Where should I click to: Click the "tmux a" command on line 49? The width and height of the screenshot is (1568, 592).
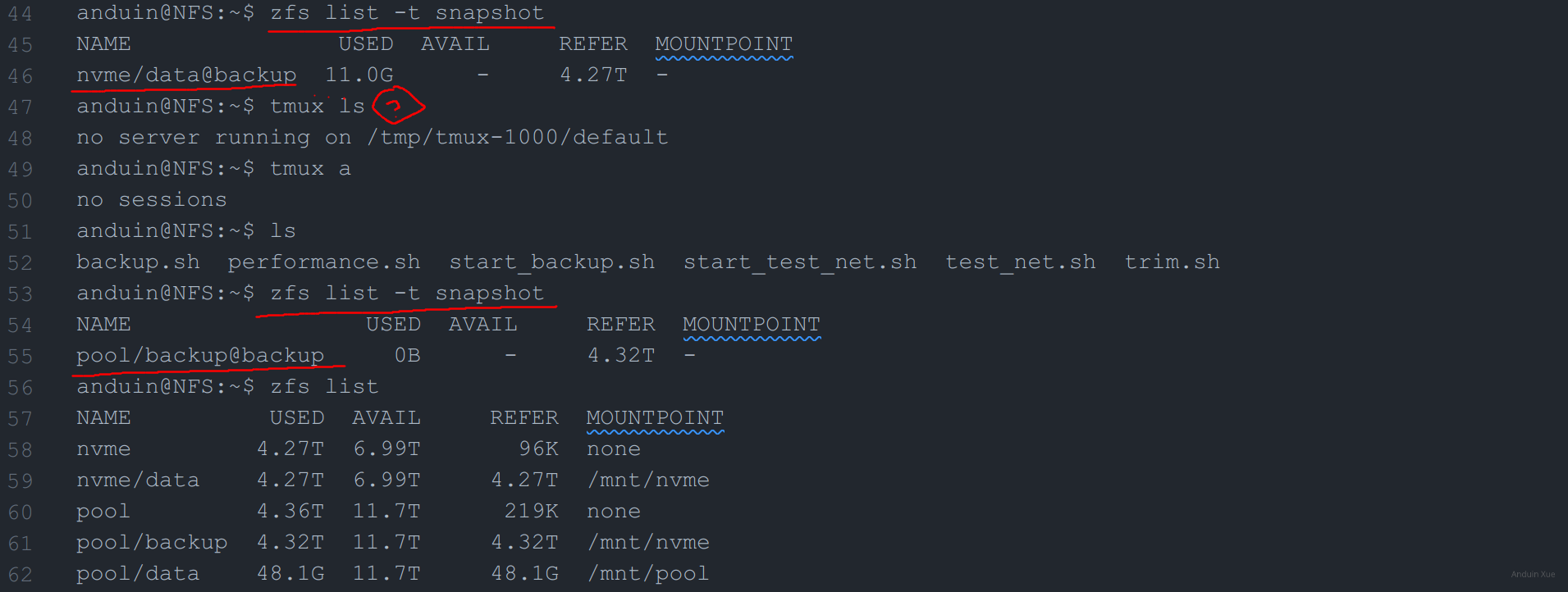[x=310, y=168]
